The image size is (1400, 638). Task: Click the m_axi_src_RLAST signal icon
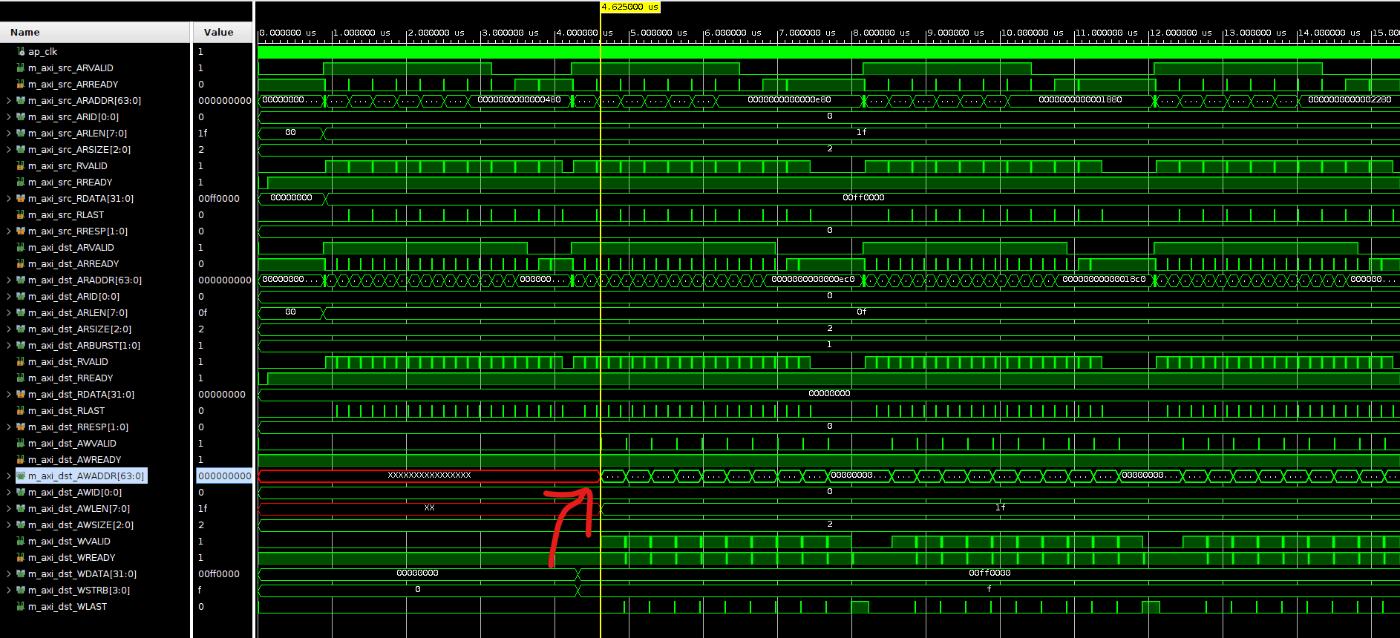[21, 215]
